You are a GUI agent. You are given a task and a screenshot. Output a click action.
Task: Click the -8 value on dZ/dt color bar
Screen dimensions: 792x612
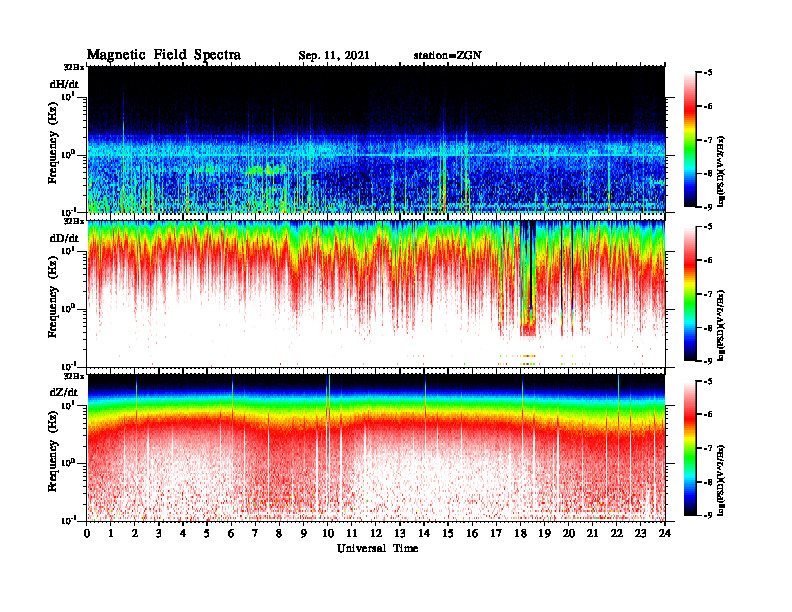[708, 482]
